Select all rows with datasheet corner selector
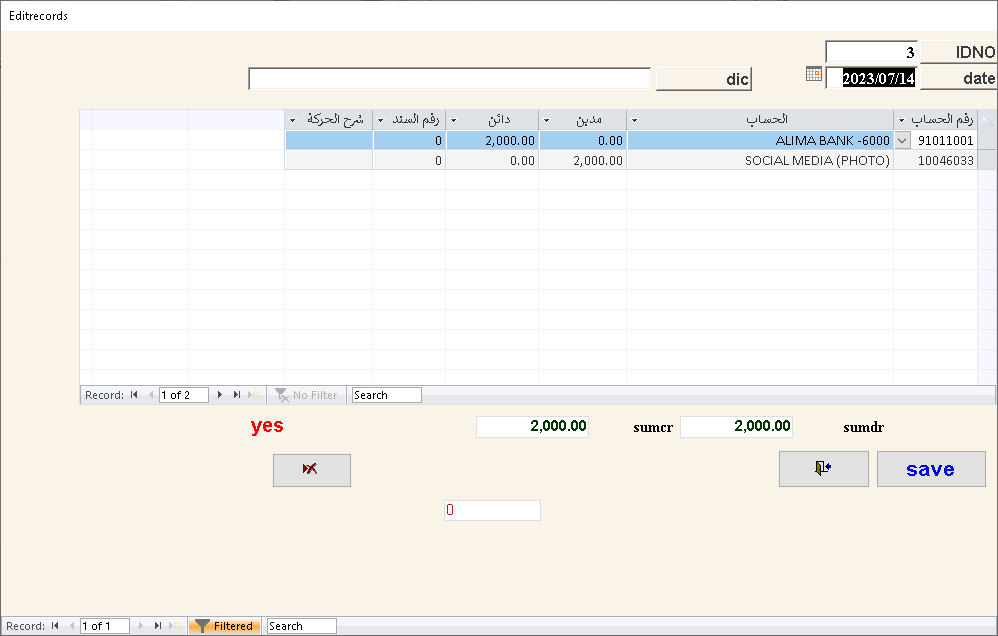Viewport: 998px width, 636px height. coord(987,120)
